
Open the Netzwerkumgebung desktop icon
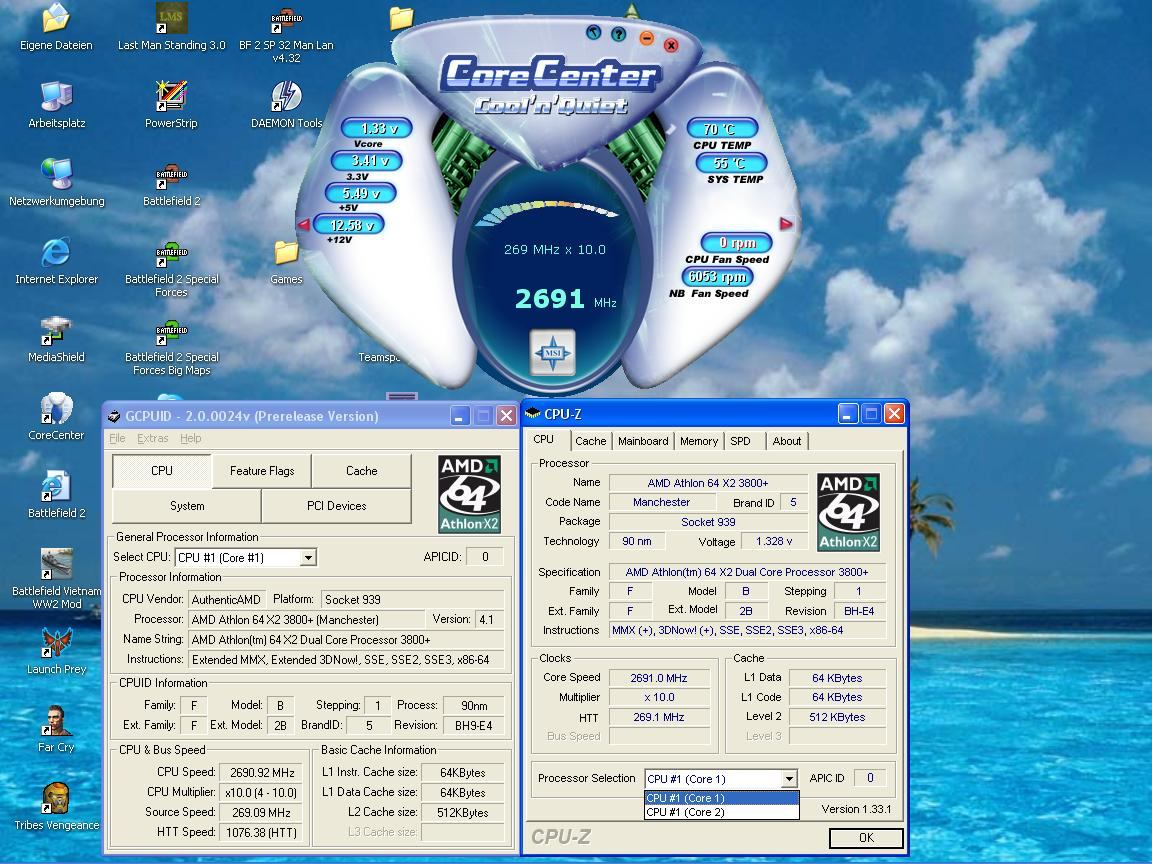coord(57,183)
